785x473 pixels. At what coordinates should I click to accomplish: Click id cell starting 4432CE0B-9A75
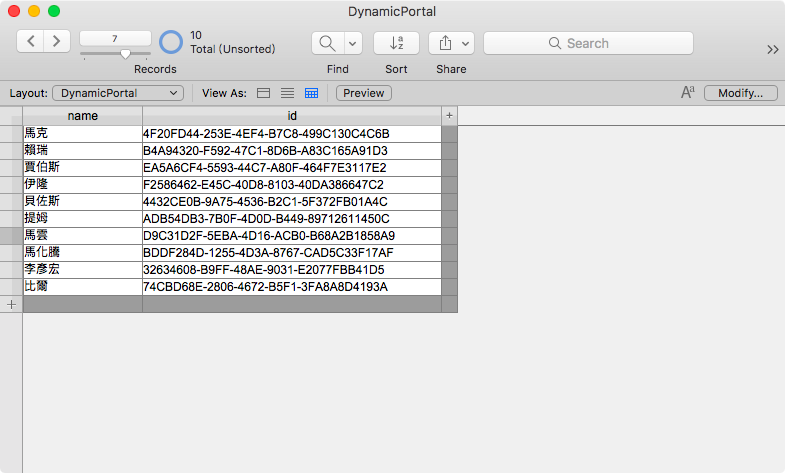click(292, 202)
